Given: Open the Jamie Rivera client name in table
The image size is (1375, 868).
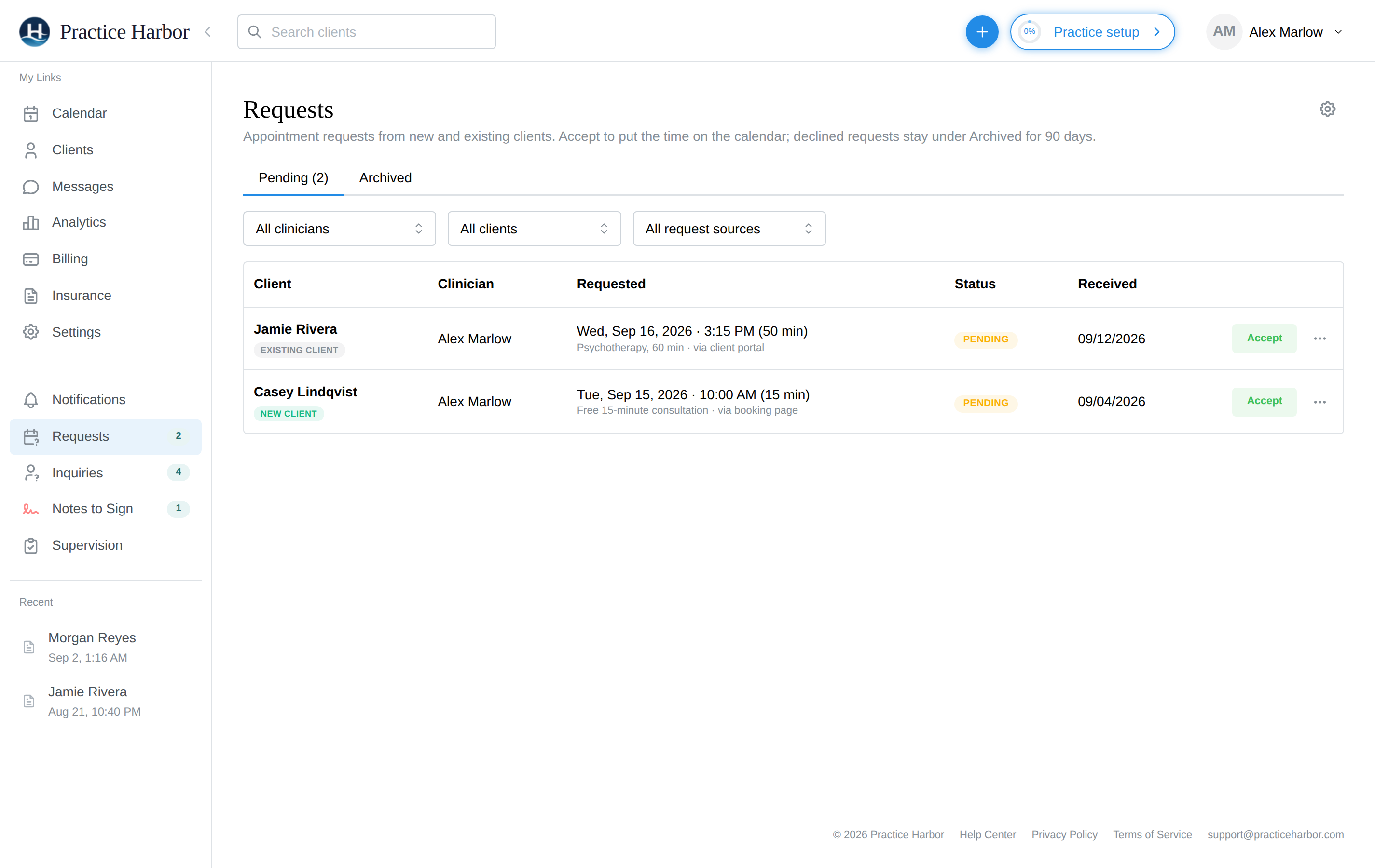Looking at the screenshot, I should 295,330.
